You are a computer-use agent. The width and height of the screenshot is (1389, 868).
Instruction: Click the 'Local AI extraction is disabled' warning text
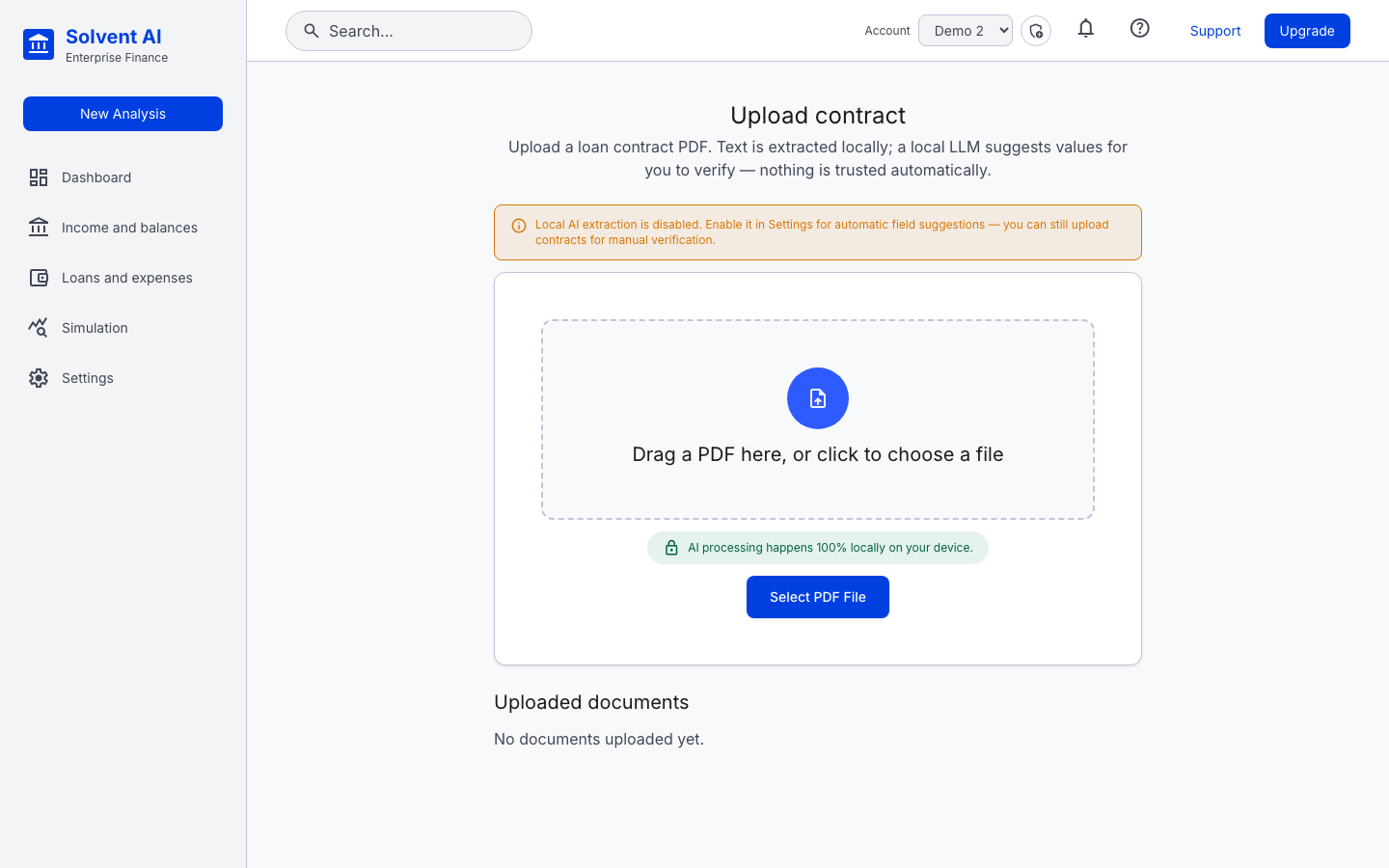pos(822,232)
